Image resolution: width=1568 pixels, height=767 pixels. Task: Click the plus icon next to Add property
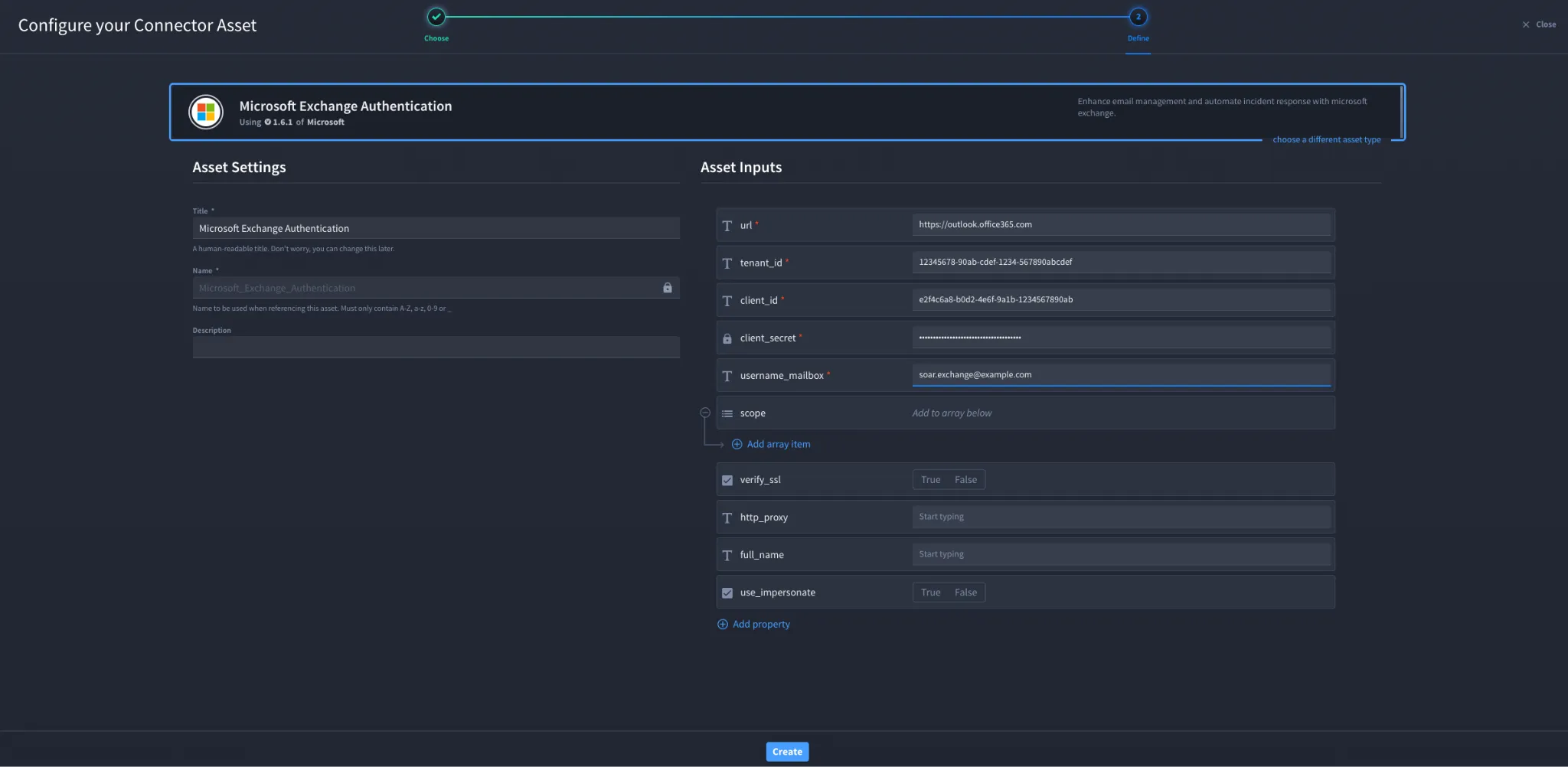(722, 624)
